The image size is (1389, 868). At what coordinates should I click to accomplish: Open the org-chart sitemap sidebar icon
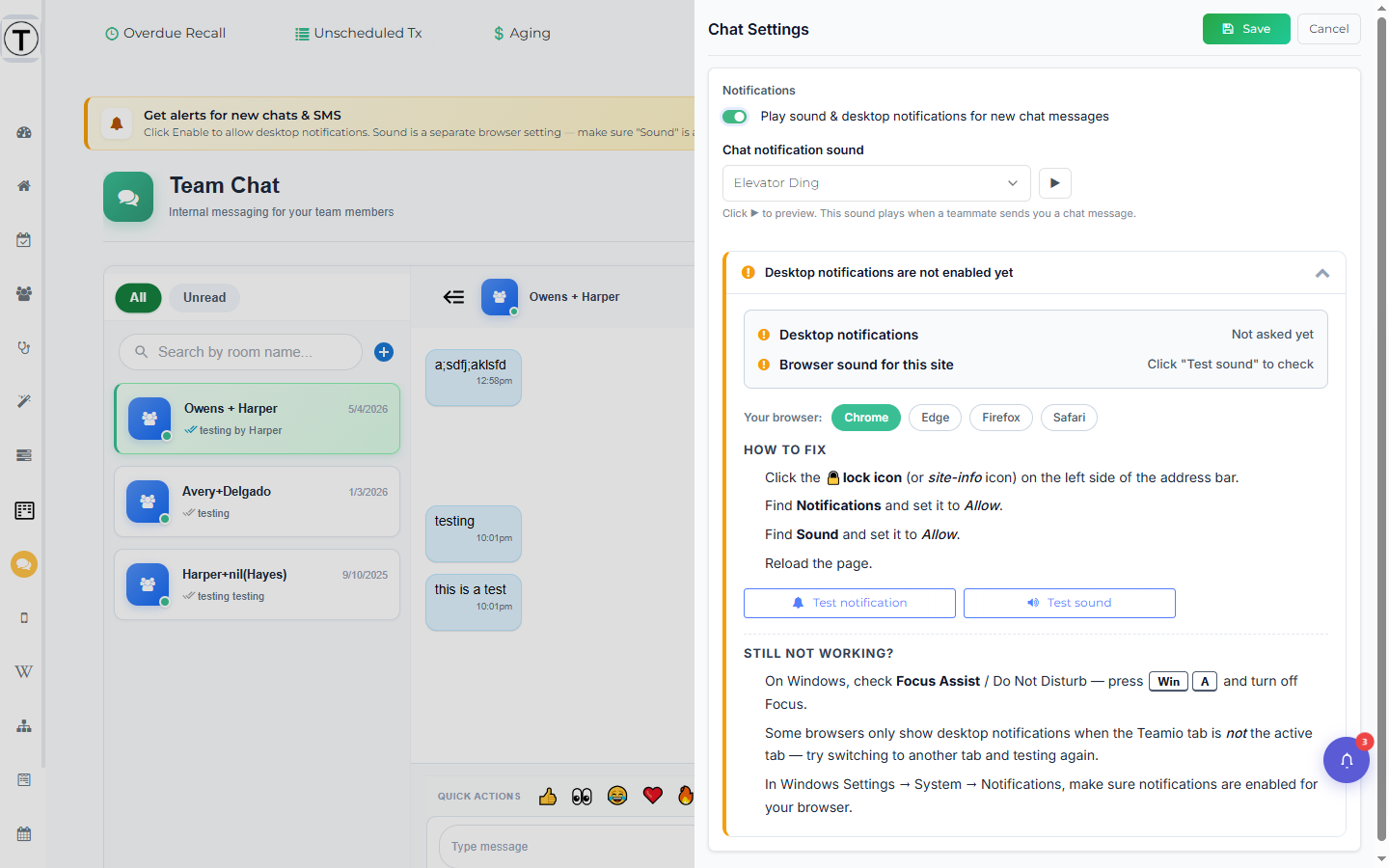[24, 726]
